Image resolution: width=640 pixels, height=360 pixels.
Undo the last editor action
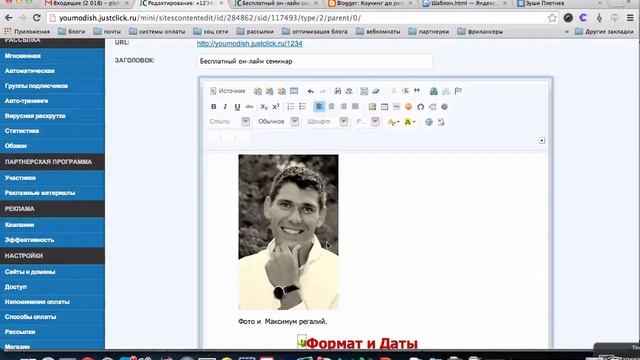point(311,91)
